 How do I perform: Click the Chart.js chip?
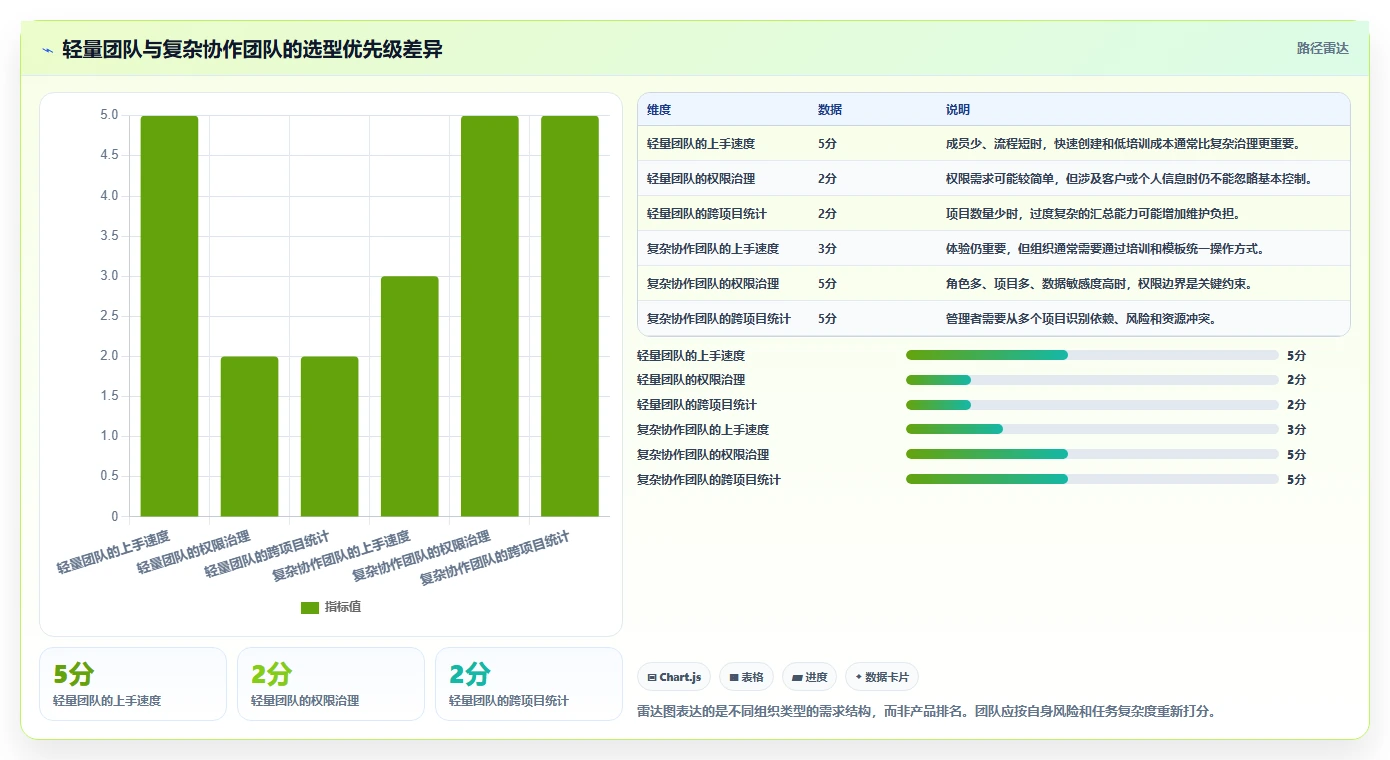tap(675, 677)
